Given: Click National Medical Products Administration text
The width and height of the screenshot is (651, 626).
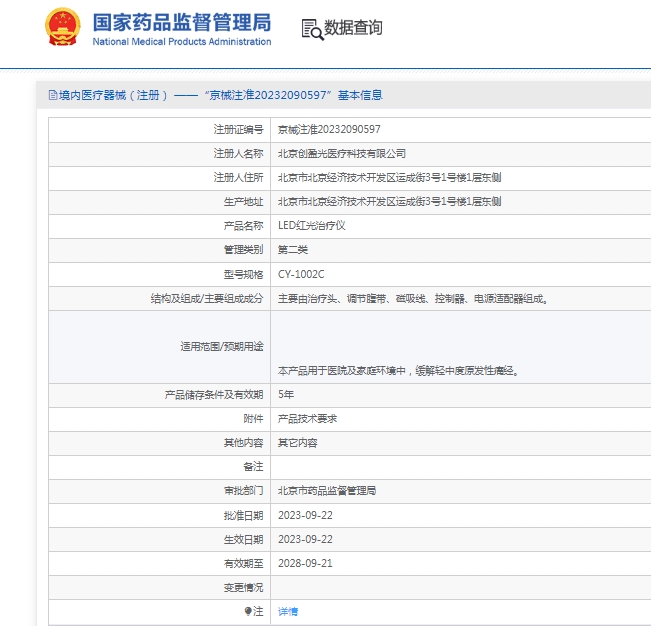Looking at the screenshot, I should coord(182,42).
